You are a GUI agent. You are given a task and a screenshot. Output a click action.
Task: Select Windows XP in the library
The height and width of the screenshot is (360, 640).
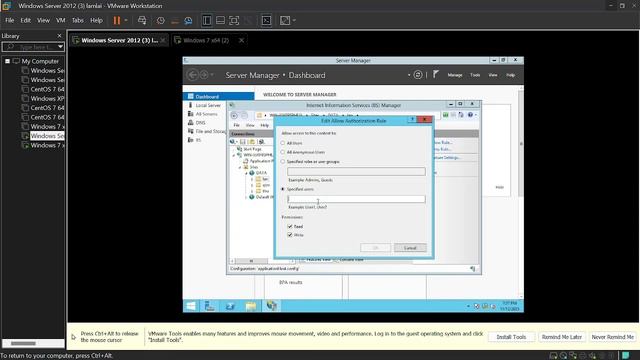click(x=47, y=98)
